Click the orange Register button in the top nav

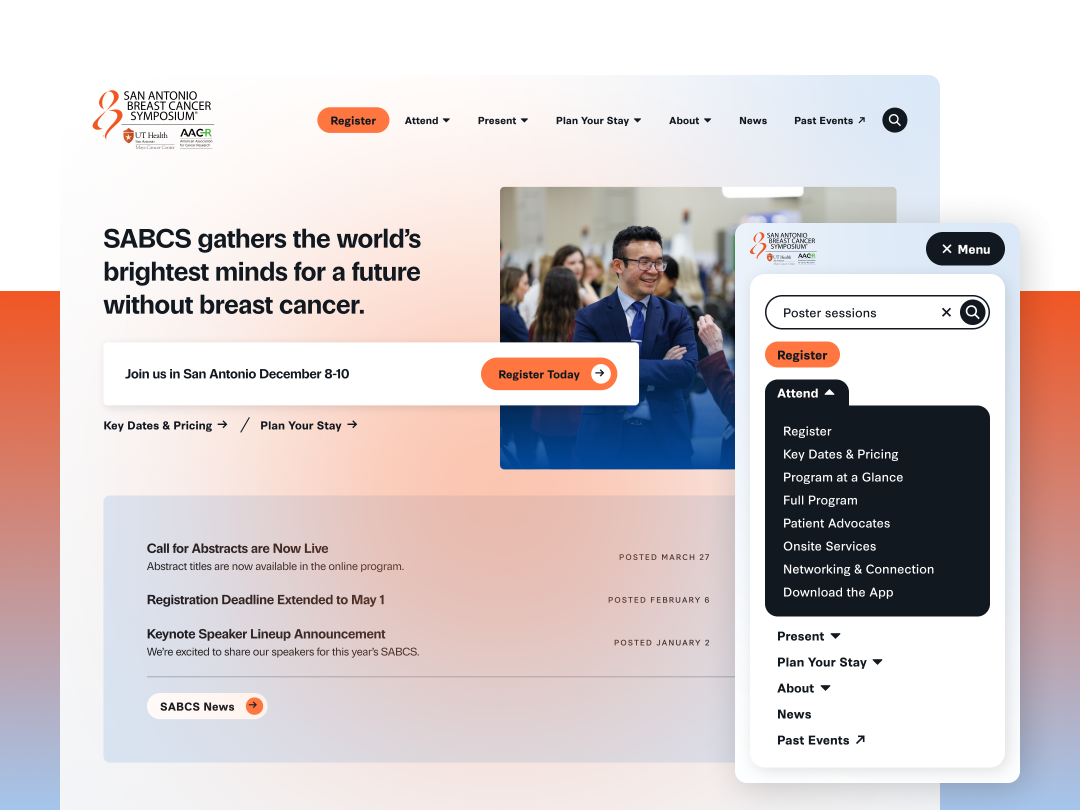(353, 121)
